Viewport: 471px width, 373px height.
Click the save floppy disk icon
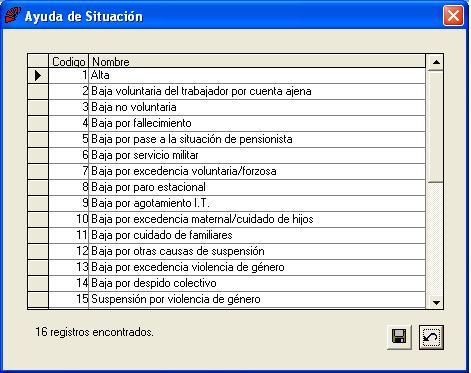point(399,337)
